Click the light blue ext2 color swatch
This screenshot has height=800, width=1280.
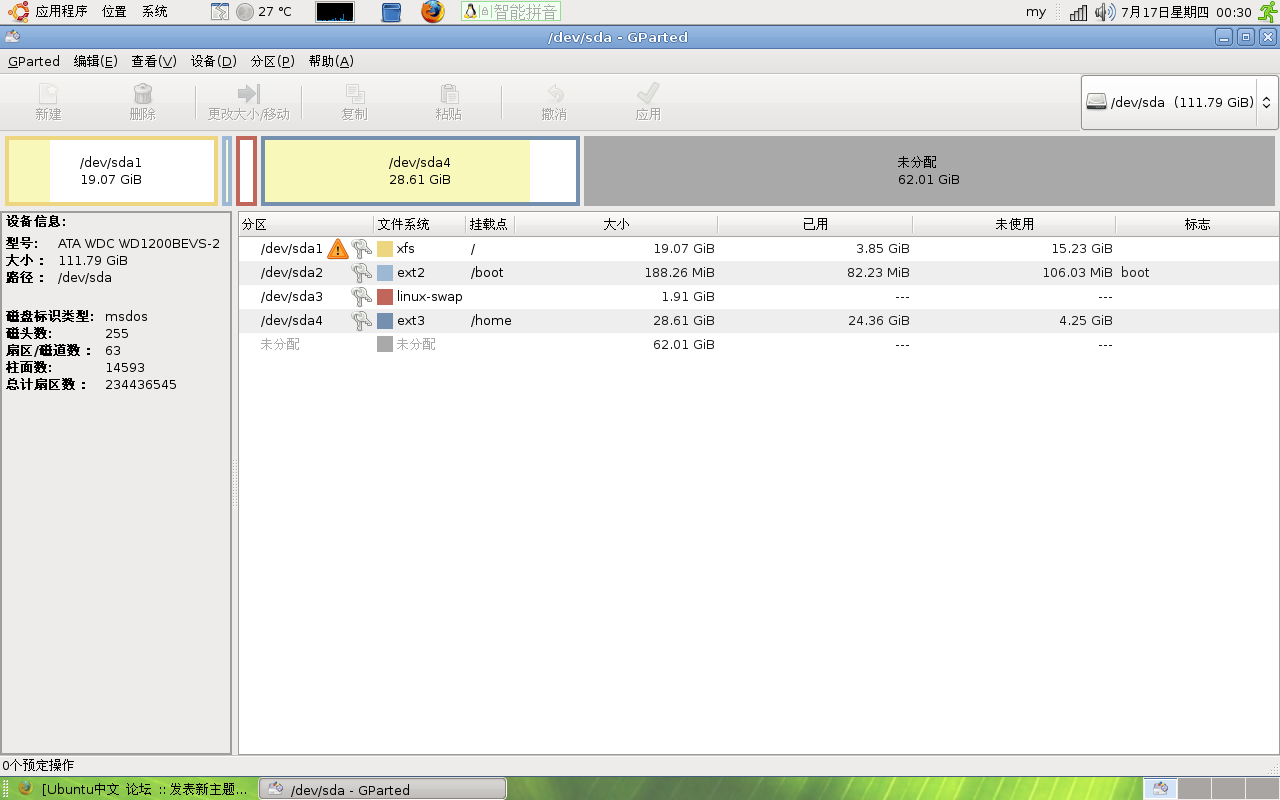(x=385, y=272)
